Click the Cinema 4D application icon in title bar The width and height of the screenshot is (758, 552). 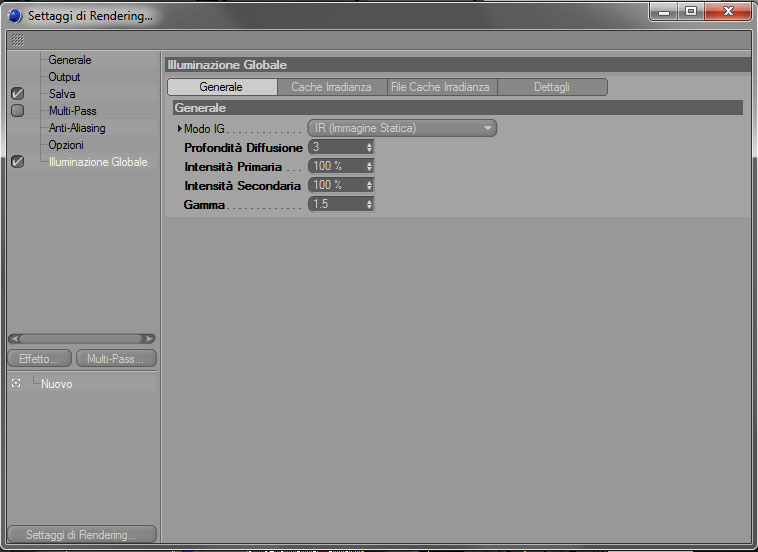click(15, 15)
